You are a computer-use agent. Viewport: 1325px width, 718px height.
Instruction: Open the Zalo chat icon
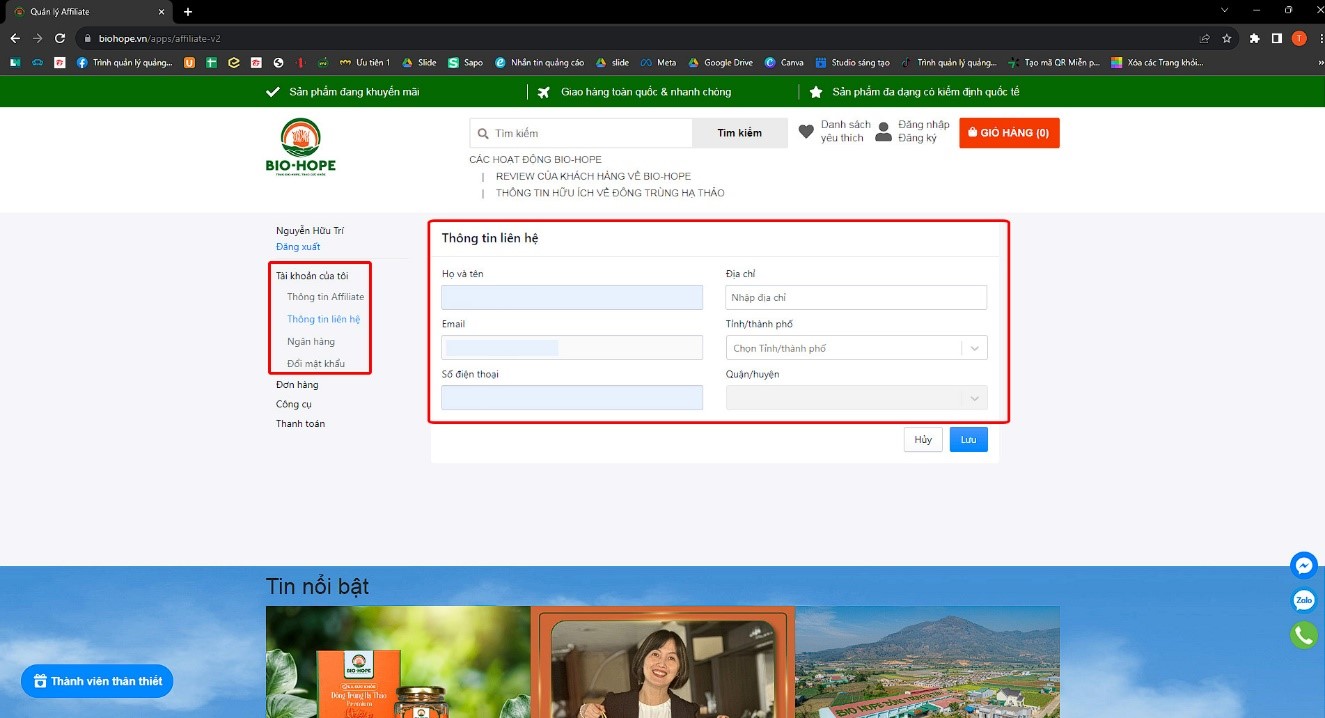pyautogui.click(x=1303, y=600)
